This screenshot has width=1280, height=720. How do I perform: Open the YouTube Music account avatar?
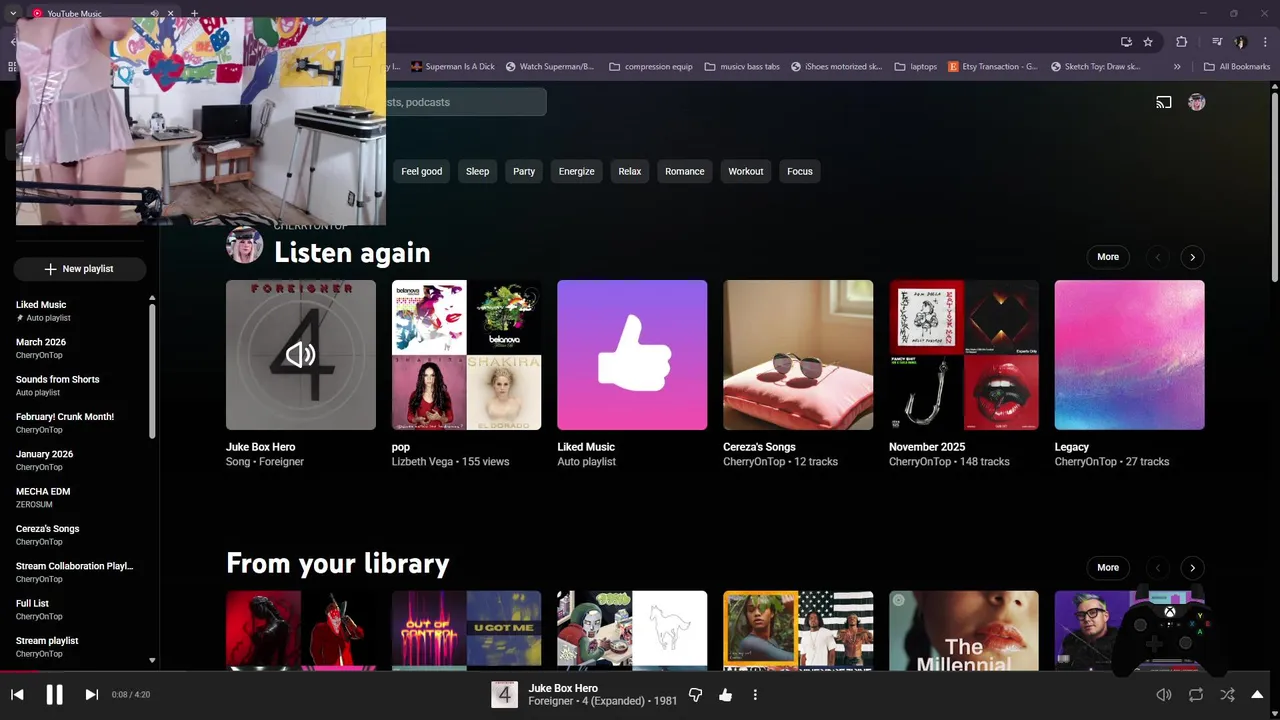[x=1196, y=102]
